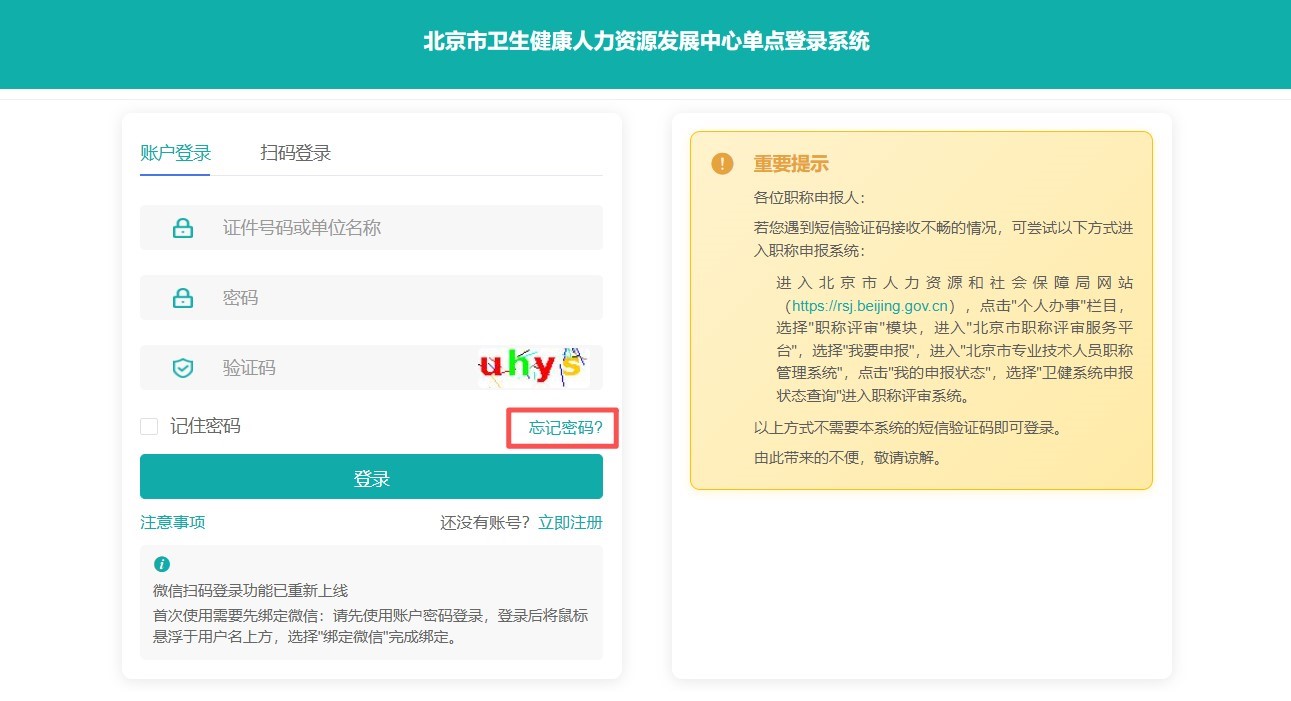
Task: Enable the 记住密码 checkbox
Action: coord(149,427)
